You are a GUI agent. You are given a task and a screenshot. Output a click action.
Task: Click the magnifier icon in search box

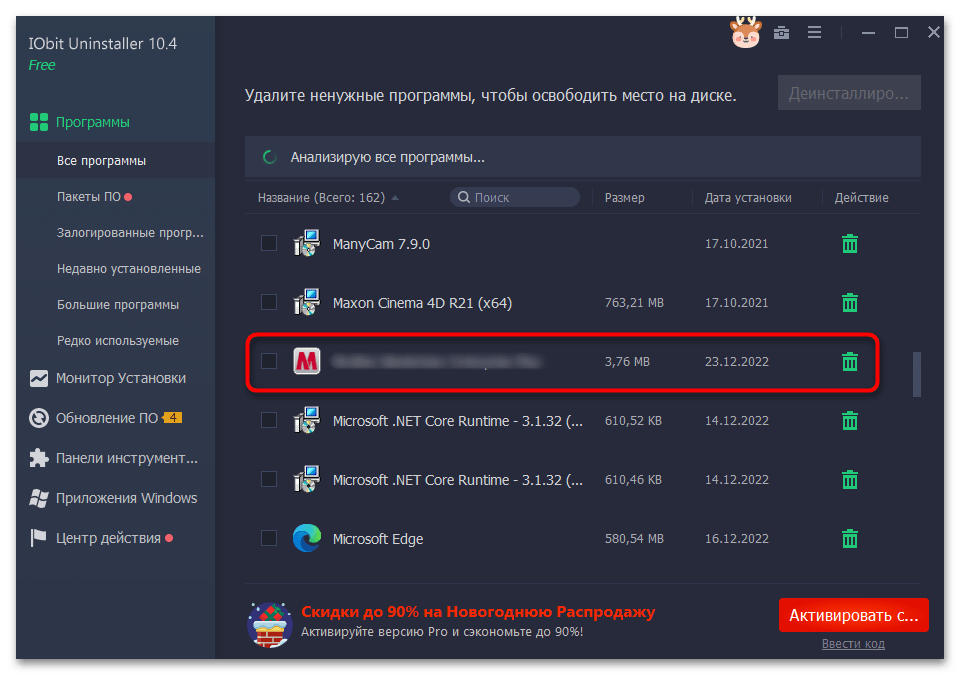pyautogui.click(x=464, y=197)
